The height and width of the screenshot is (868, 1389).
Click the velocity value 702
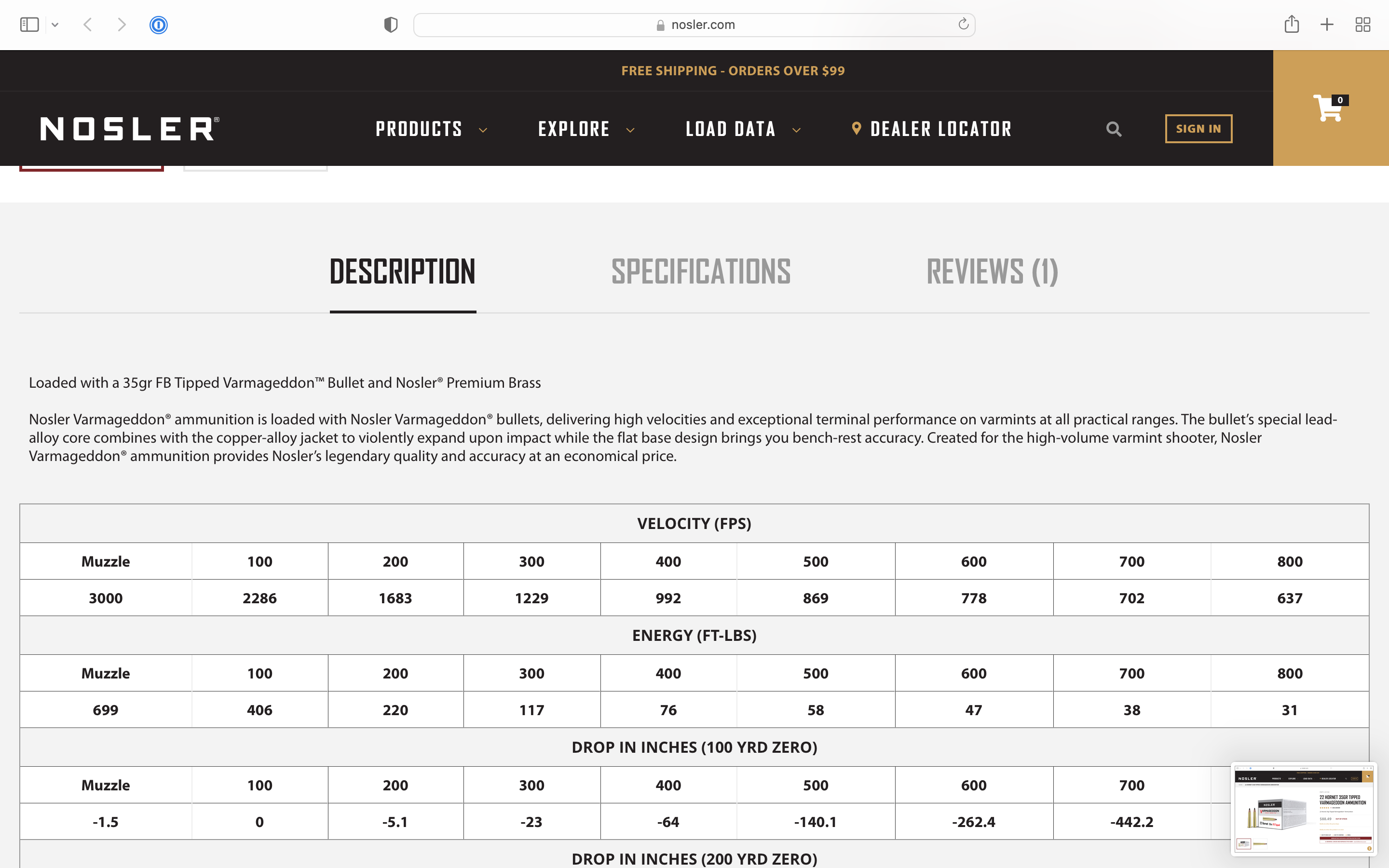(x=1131, y=598)
